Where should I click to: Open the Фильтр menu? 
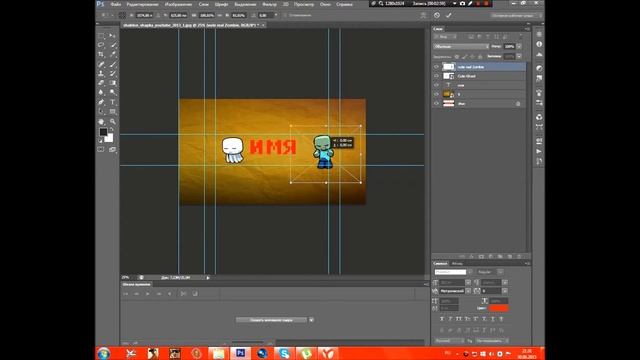coord(269,4)
